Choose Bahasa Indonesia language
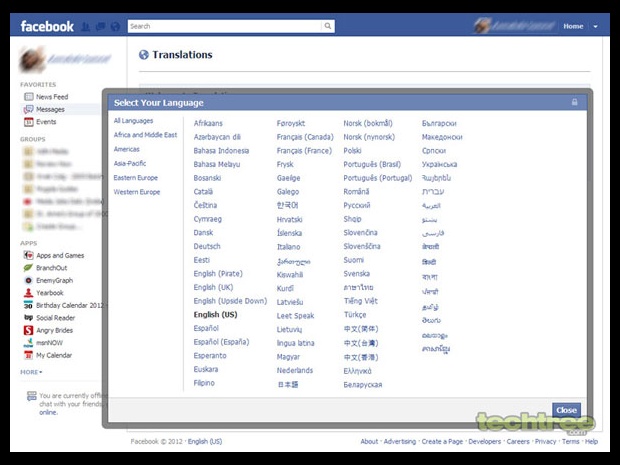 (221, 151)
